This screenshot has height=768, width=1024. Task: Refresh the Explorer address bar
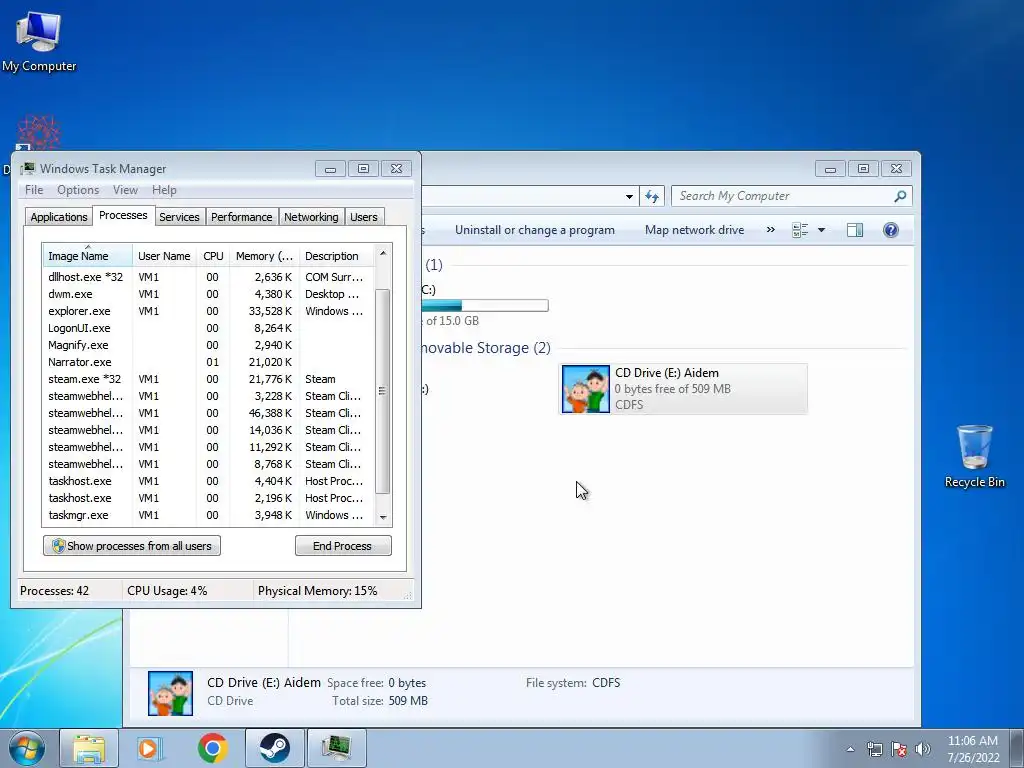(652, 196)
